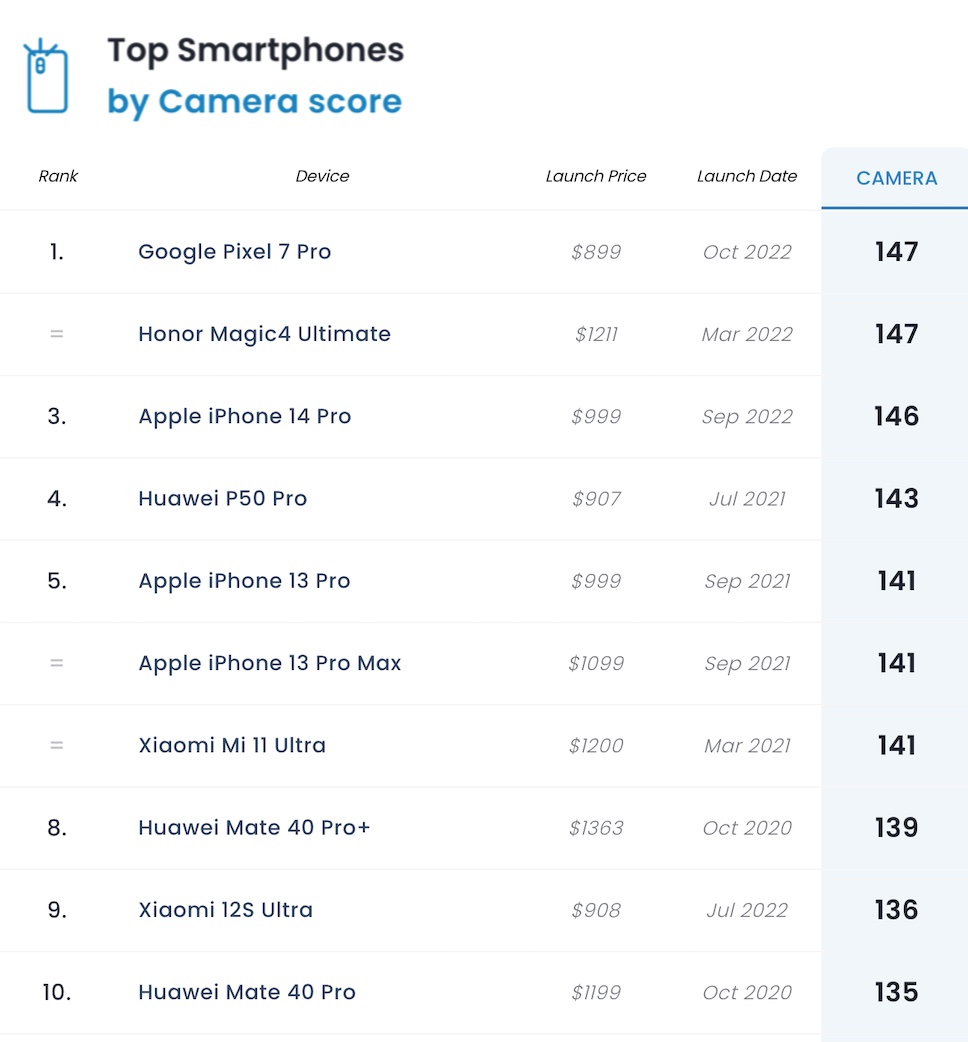Screen dimensions: 968x1042
Task: Click the 146 camera score for iPhone 14 Pro
Action: click(x=896, y=416)
